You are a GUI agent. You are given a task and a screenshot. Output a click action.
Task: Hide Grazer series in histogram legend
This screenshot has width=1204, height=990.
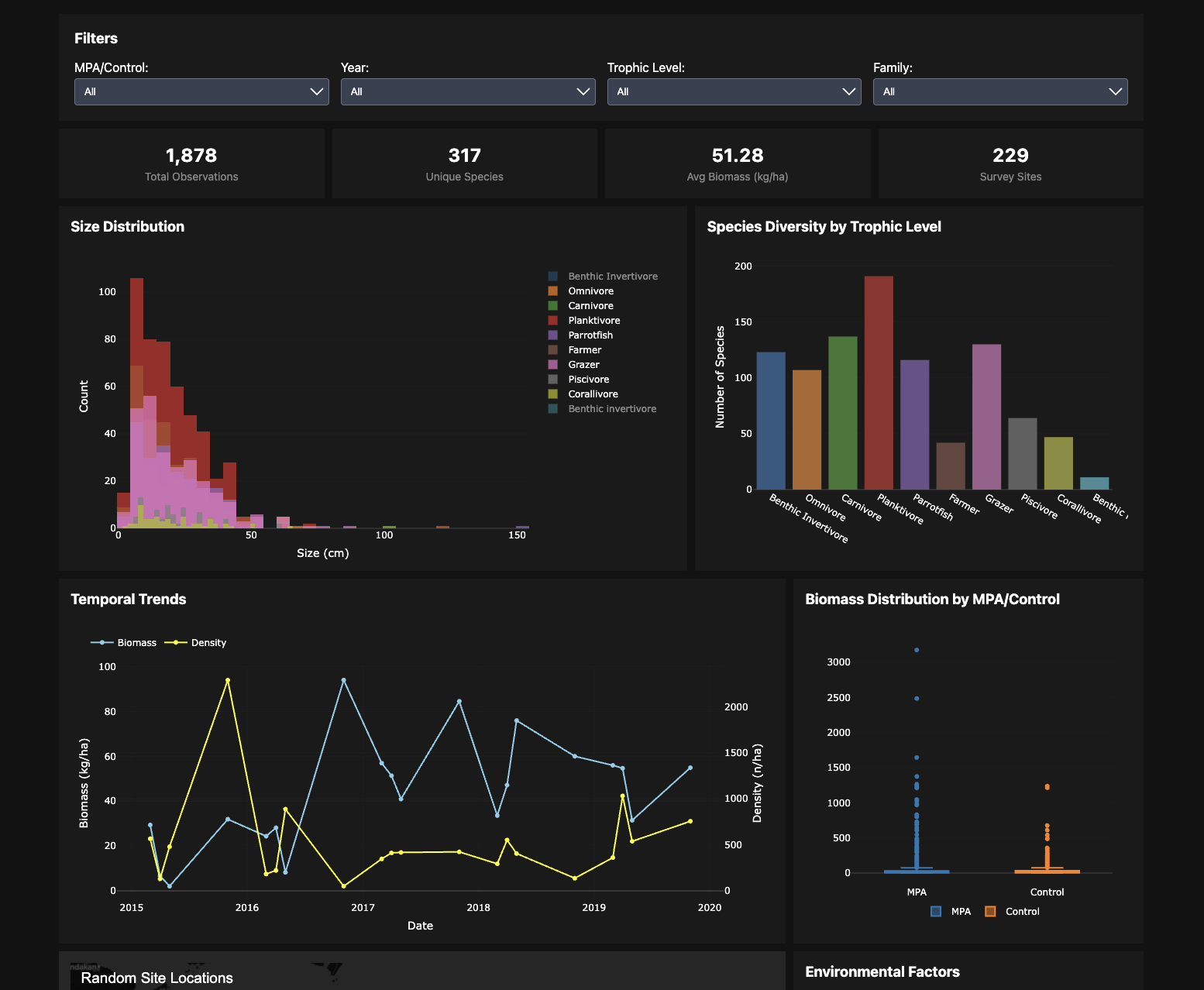583,365
